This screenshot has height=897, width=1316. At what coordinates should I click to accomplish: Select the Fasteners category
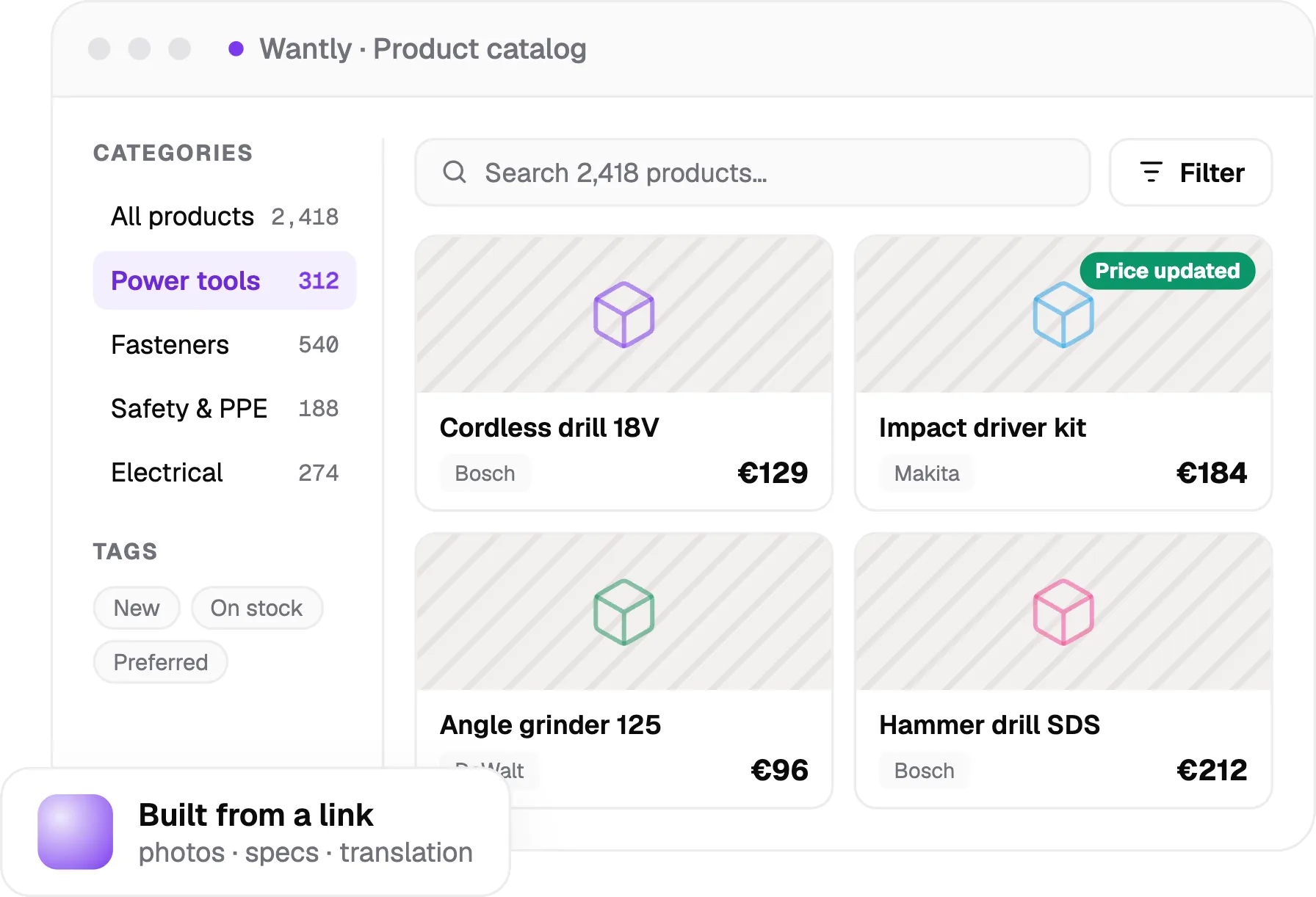[x=225, y=344]
